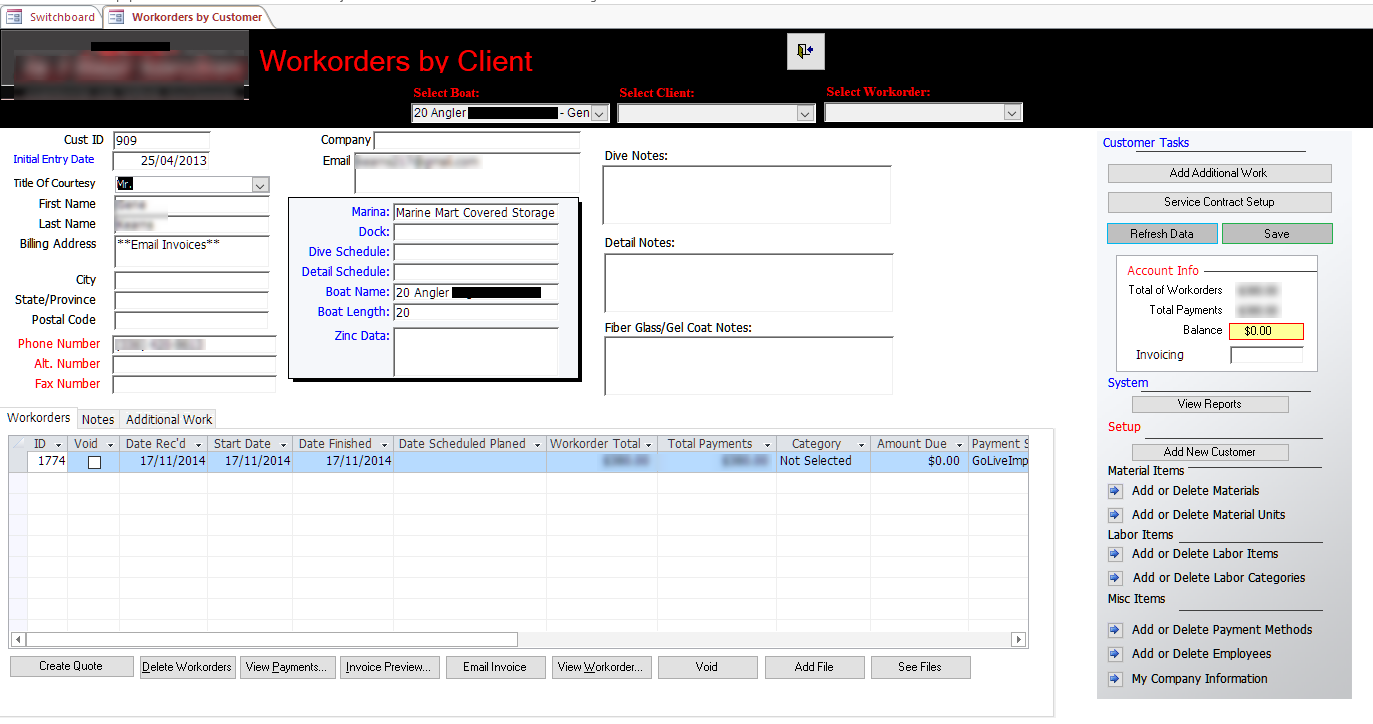Click the Marina field

pos(475,212)
